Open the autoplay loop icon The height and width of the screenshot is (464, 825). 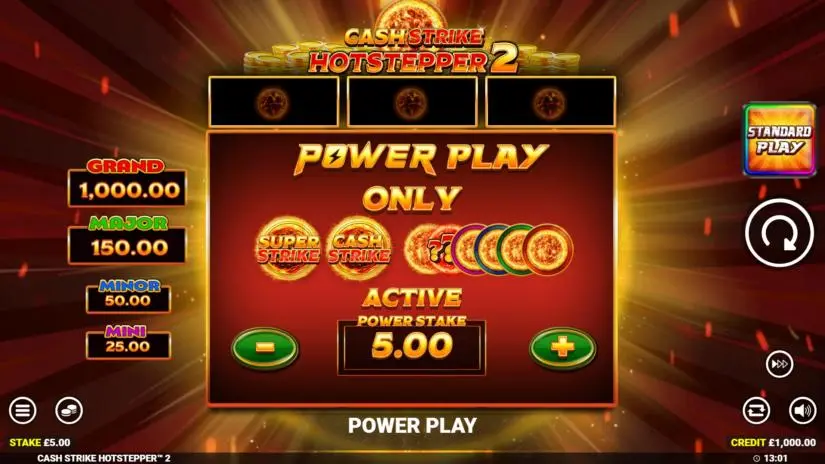coord(756,410)
